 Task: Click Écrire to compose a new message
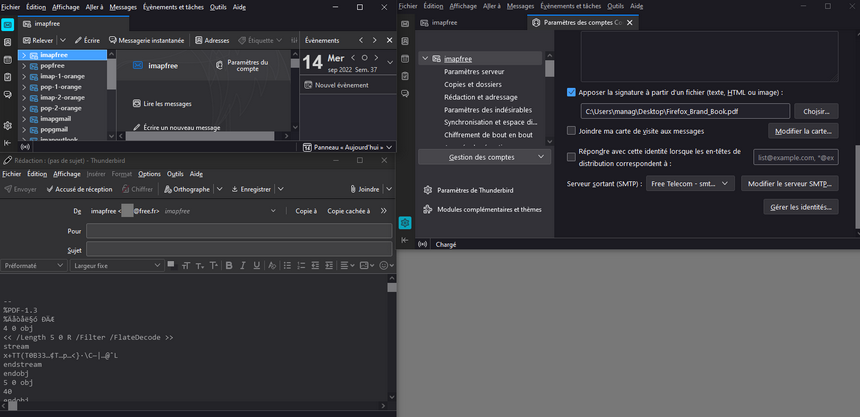pos(87,40)
